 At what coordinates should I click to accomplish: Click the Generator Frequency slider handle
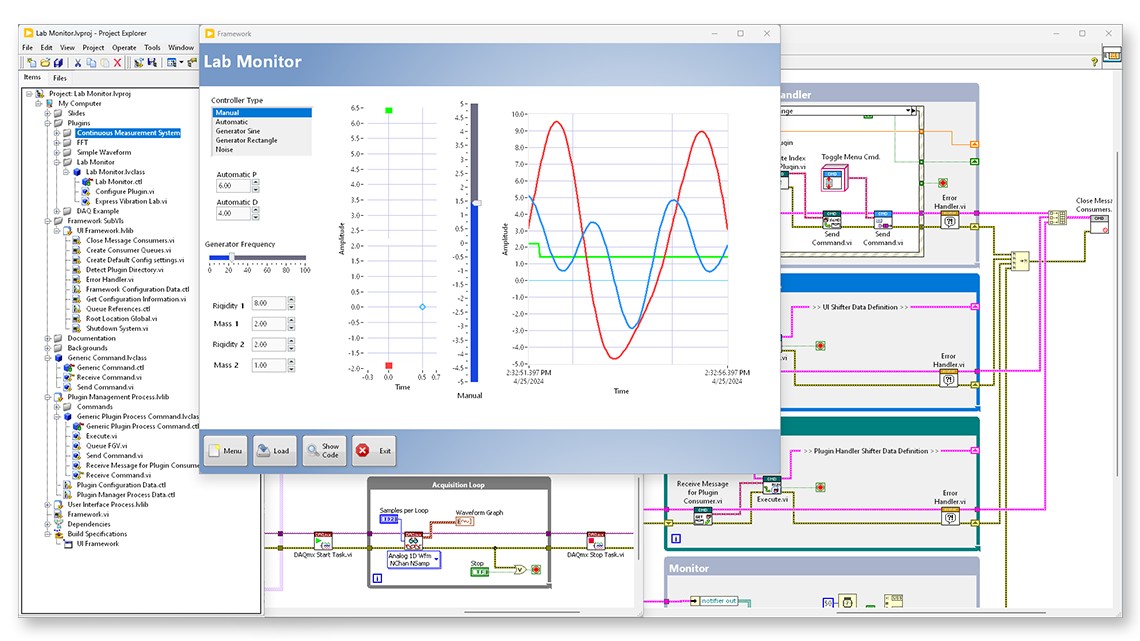[231, 257]
